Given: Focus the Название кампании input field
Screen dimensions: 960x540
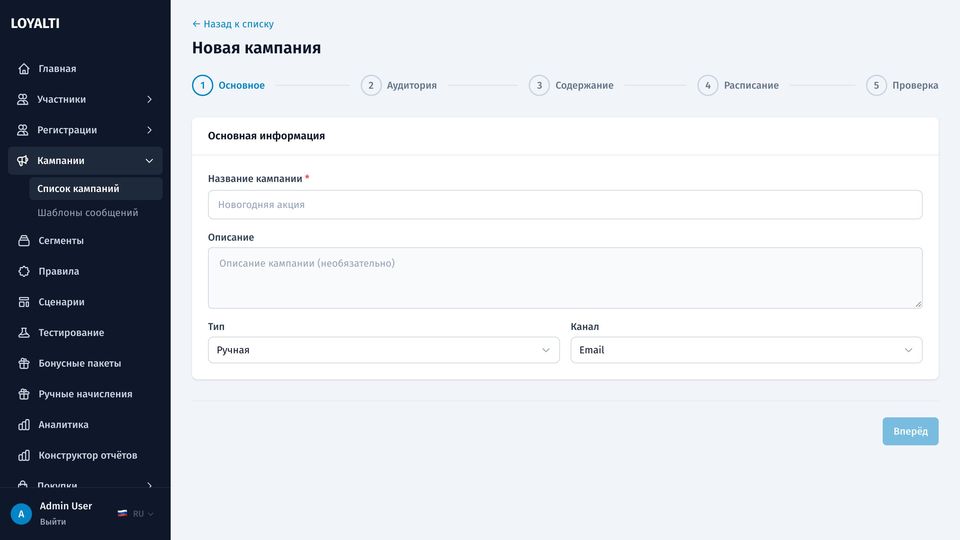Looking at the screenshot, I should [x=565, y=204].
